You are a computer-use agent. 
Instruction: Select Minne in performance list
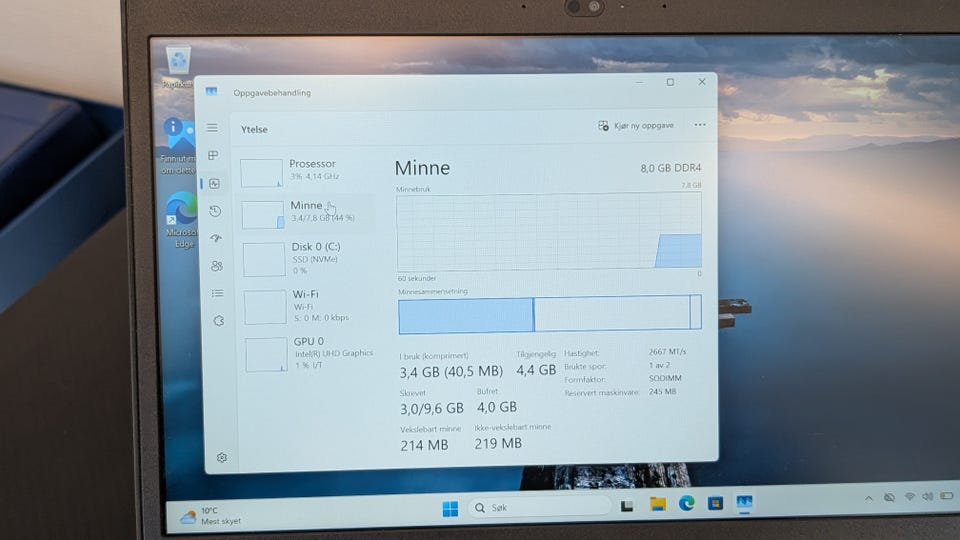coord(306,212)
